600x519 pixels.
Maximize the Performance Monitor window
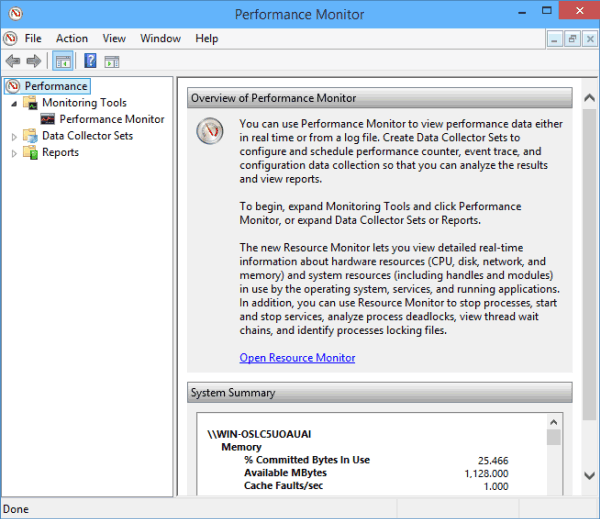pos(547,11)
